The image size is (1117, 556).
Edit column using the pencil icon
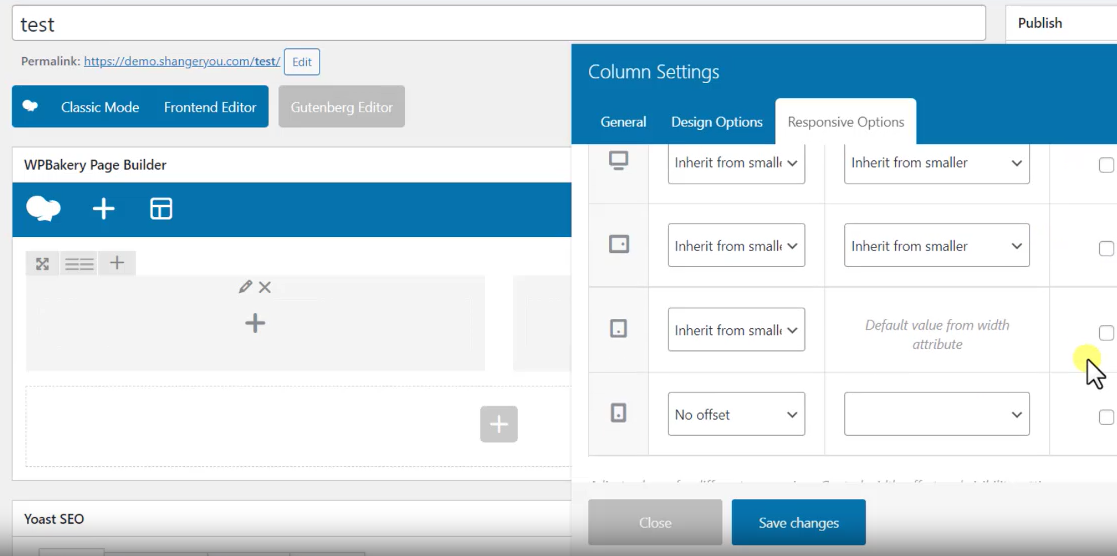pos(245,287)
